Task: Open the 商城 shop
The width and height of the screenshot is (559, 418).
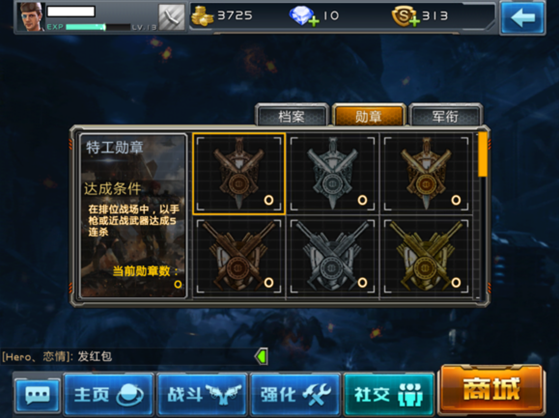Action: [x=492, y=389]
